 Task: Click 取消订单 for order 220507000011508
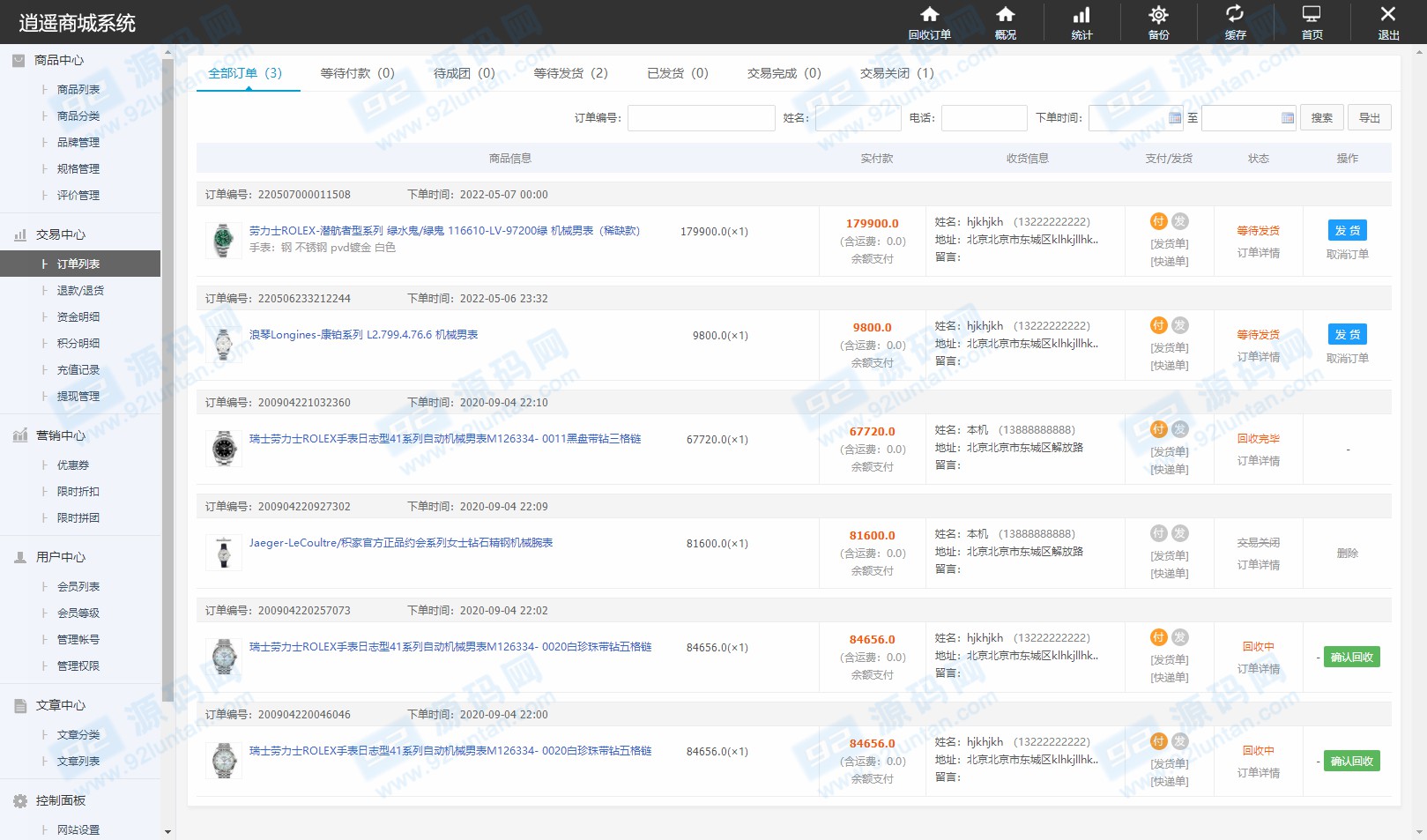[x=1347, y=254]
